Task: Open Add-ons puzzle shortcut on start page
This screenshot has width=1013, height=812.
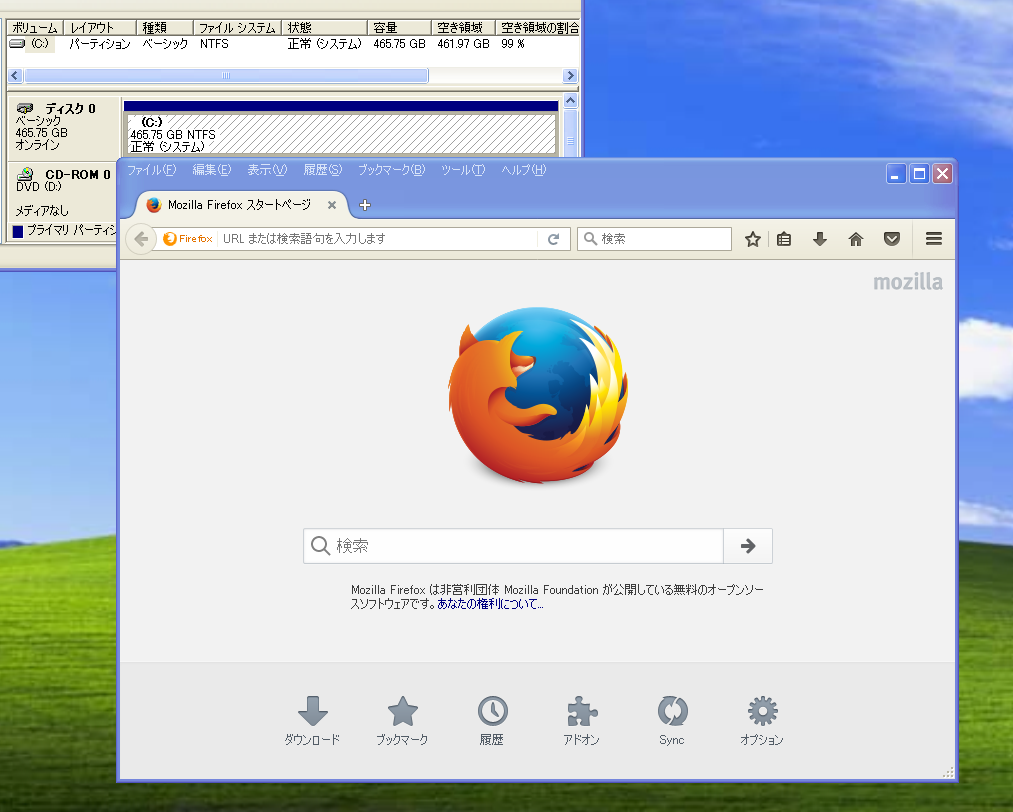Action: coord(581,720)
